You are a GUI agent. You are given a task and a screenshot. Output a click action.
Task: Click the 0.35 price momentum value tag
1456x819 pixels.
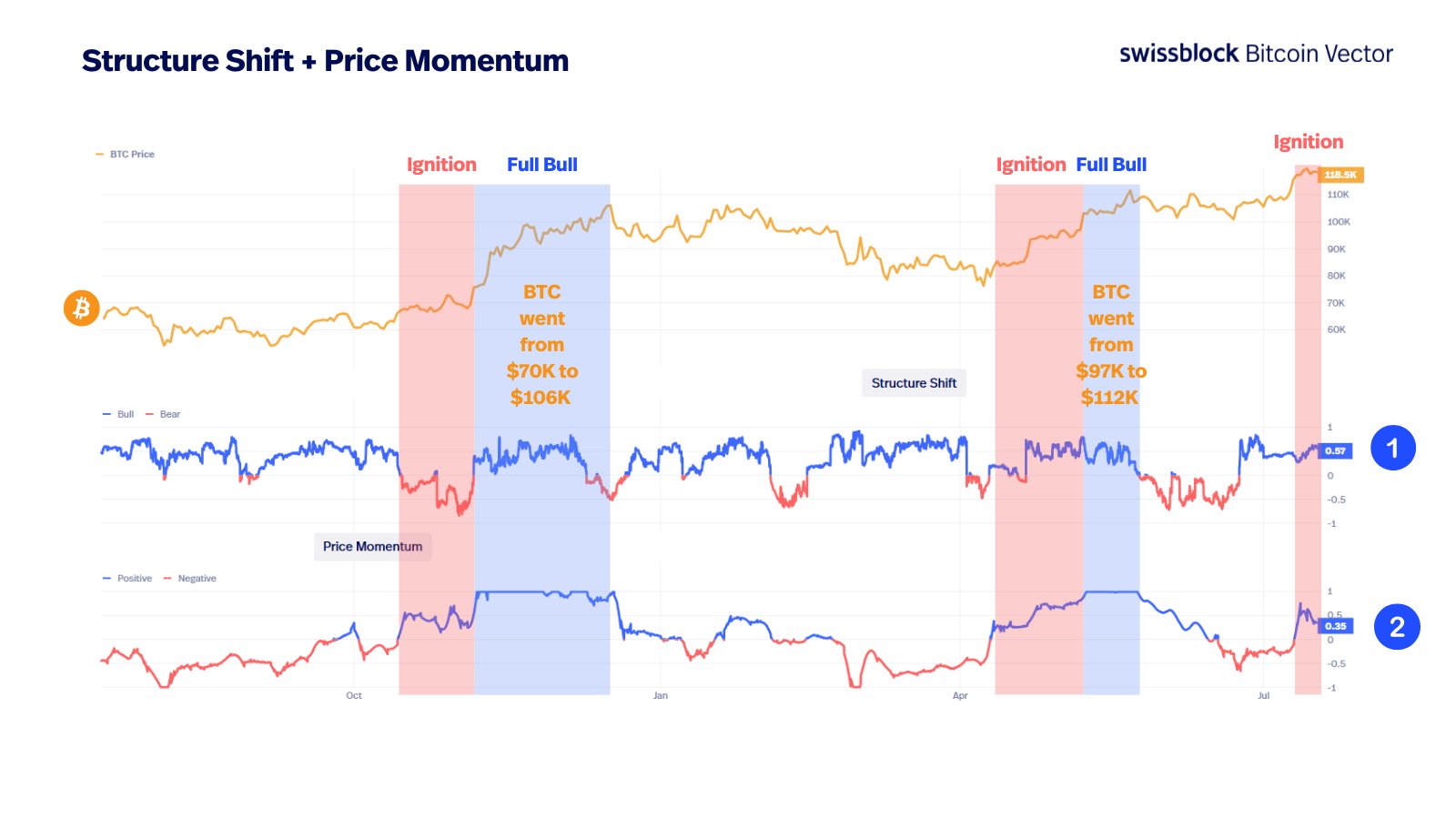point(1335,626)
